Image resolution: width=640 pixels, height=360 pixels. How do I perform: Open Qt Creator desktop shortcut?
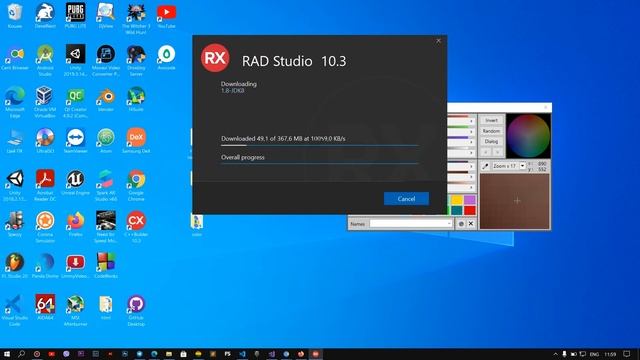click(76, 102)
